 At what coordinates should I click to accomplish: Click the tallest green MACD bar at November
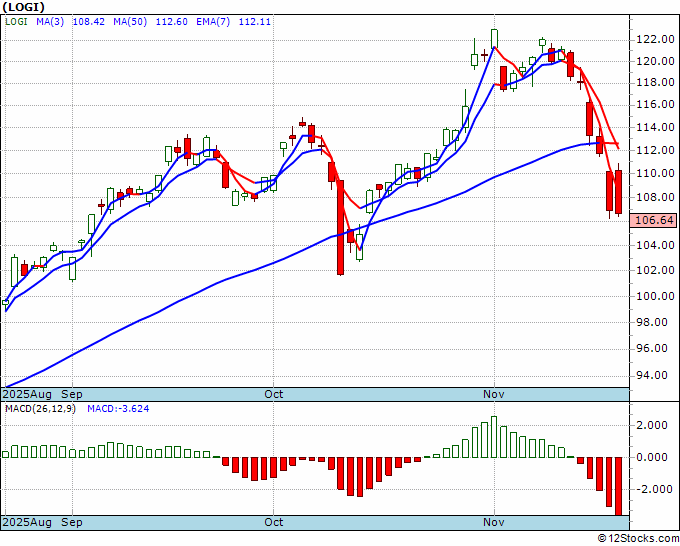pos(494,437)
